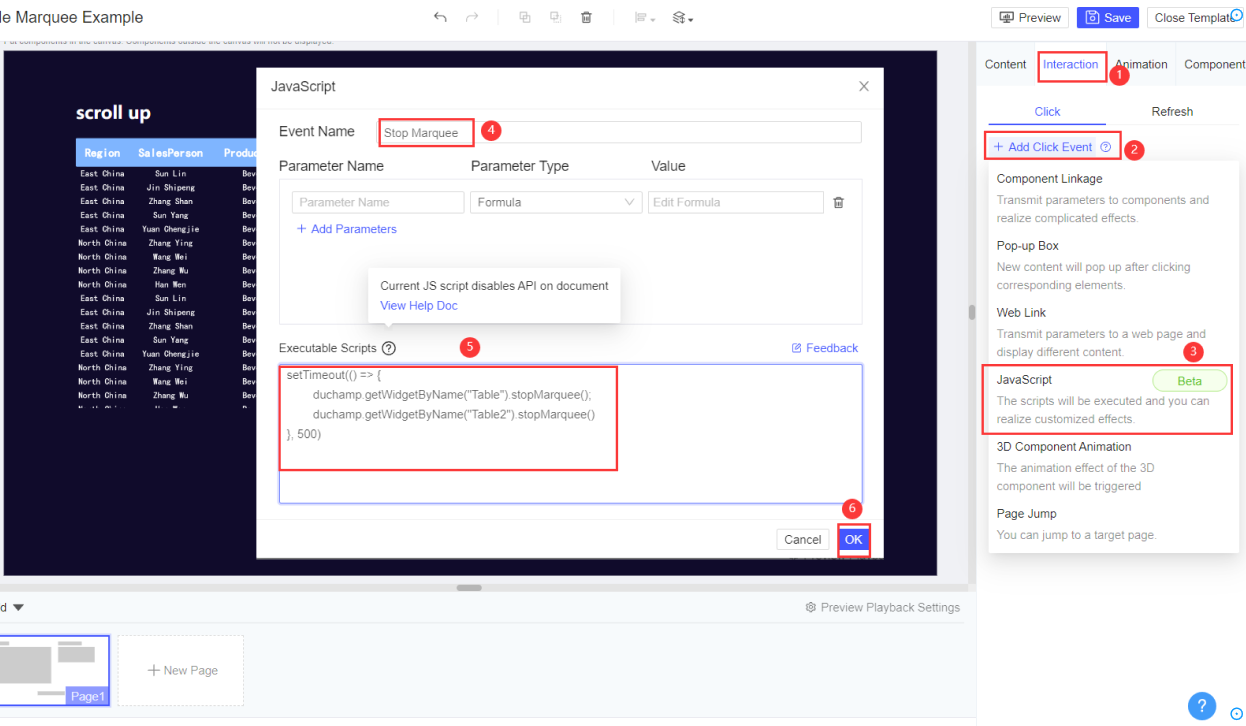Screen dimensions: 1246x726
Task: Delete the component using the toolbar trash icon
Action: tap(586, 17)
